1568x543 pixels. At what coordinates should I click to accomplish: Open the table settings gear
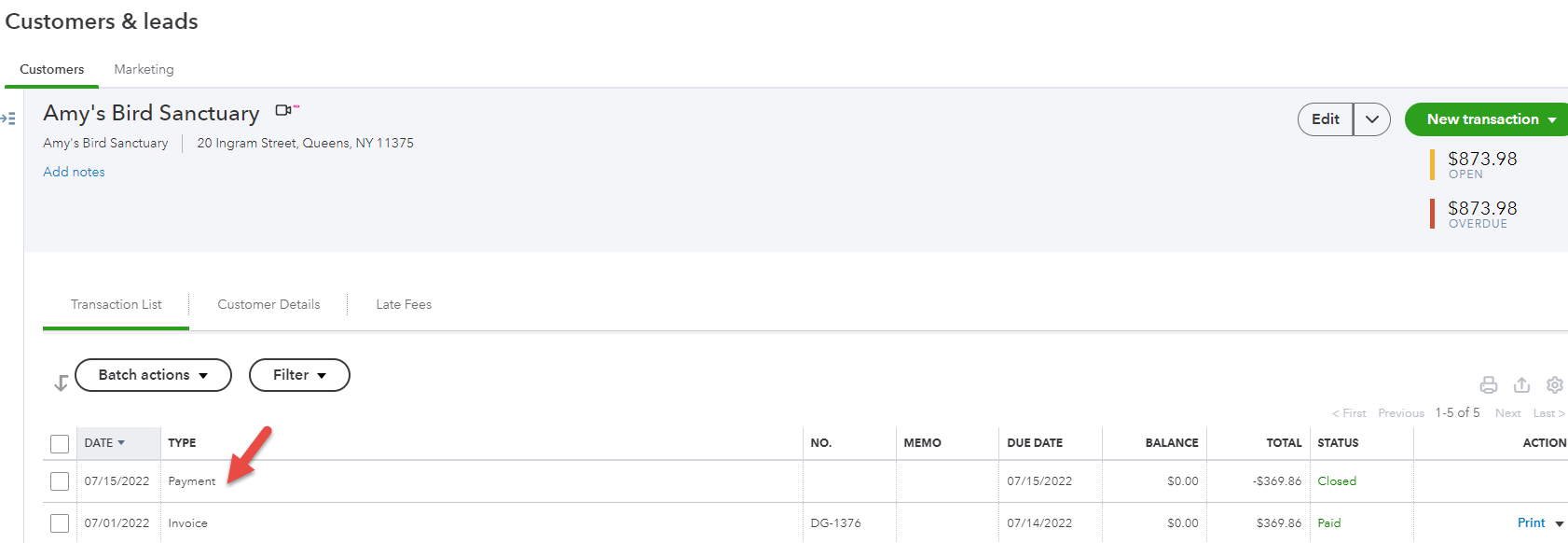[1554, 384]
